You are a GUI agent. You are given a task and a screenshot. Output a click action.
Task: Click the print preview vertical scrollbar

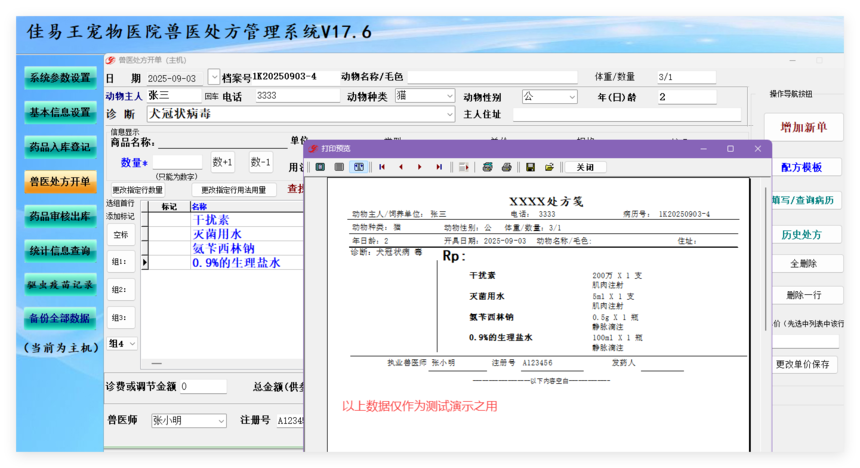coord(766,259)
